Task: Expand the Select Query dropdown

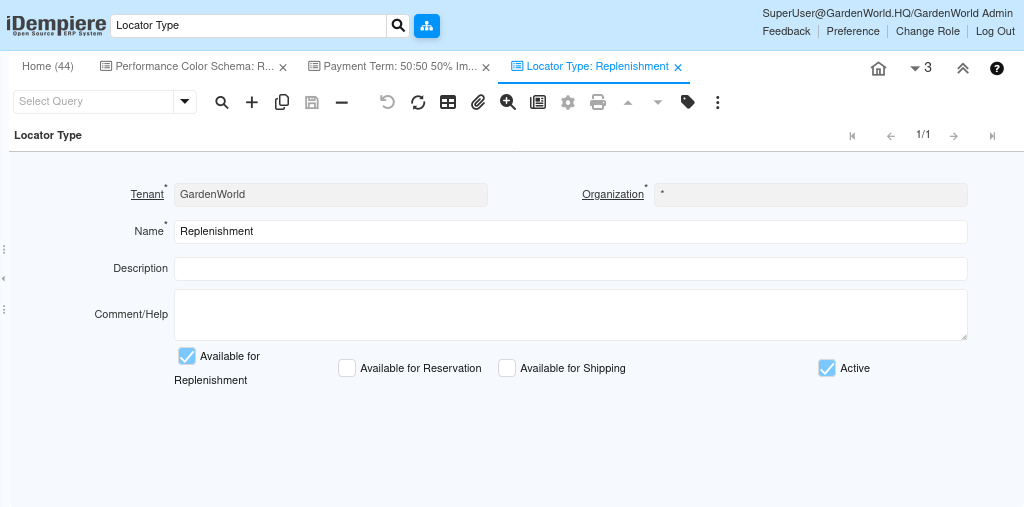Action: coord(185,102)
